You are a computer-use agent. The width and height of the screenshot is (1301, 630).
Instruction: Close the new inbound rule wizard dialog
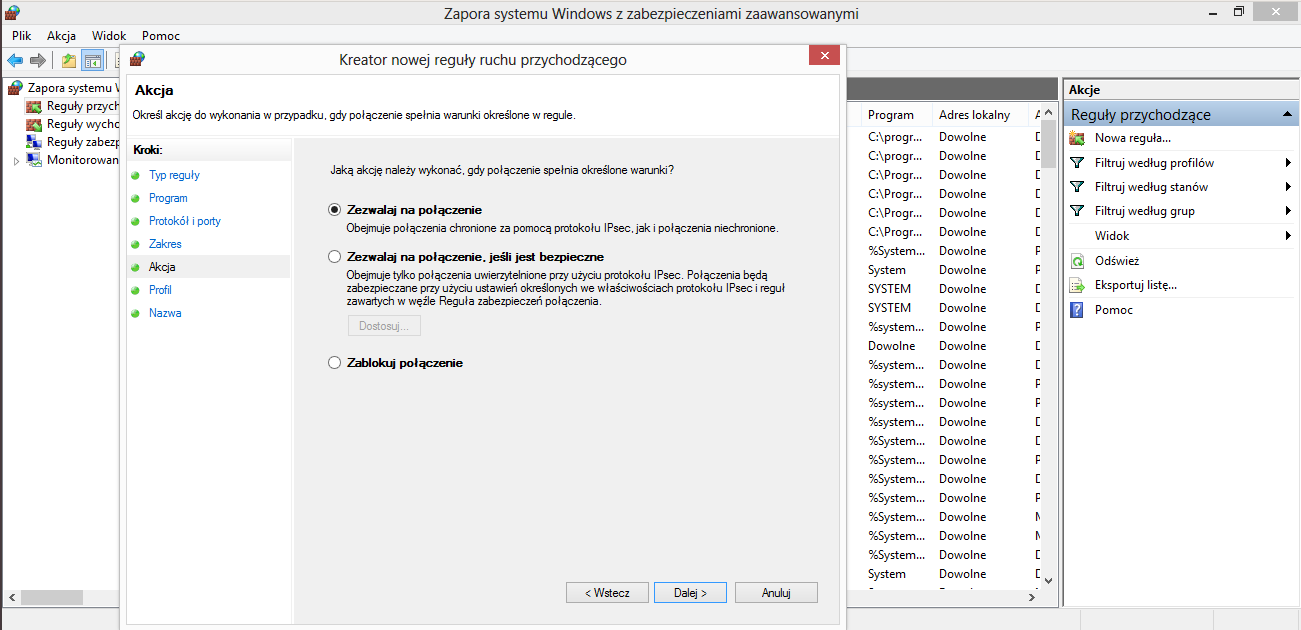pos(824,56)
